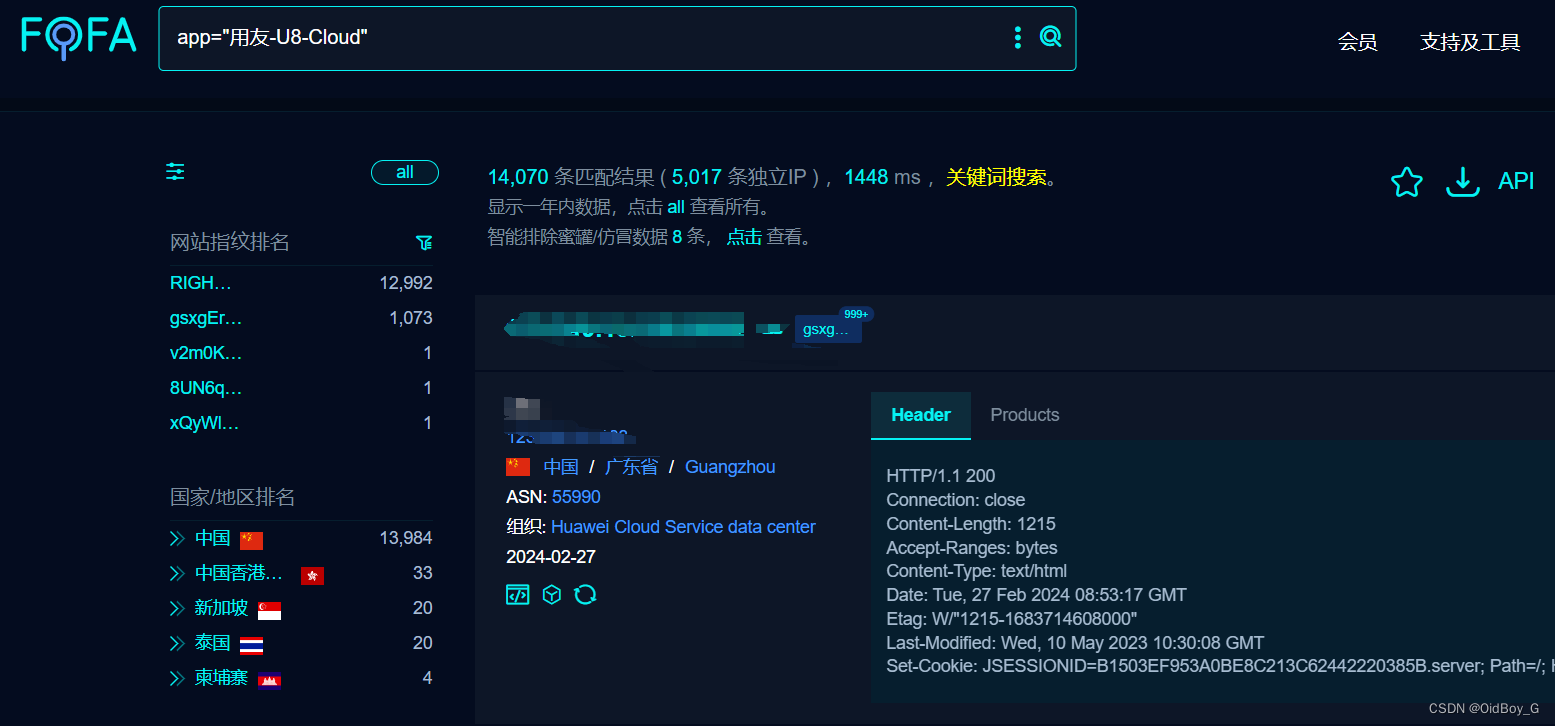1555x726 pixels.
Task: Click the 中国香港… ranking label
Action: coord(239,573)
